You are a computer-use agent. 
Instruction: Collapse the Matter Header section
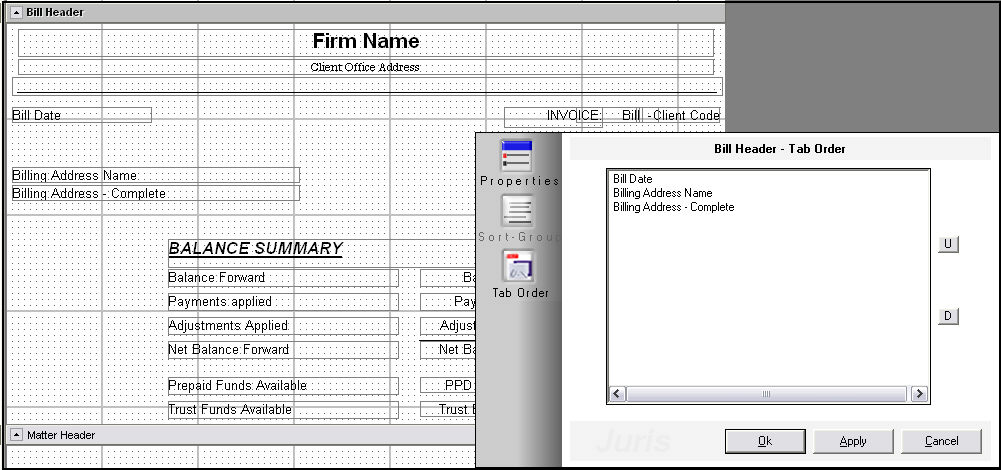[x=16, y=435]
